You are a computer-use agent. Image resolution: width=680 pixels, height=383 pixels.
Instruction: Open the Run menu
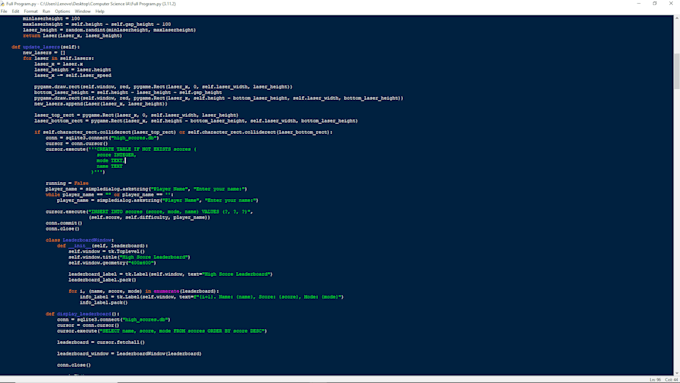[x=46, y=11]
